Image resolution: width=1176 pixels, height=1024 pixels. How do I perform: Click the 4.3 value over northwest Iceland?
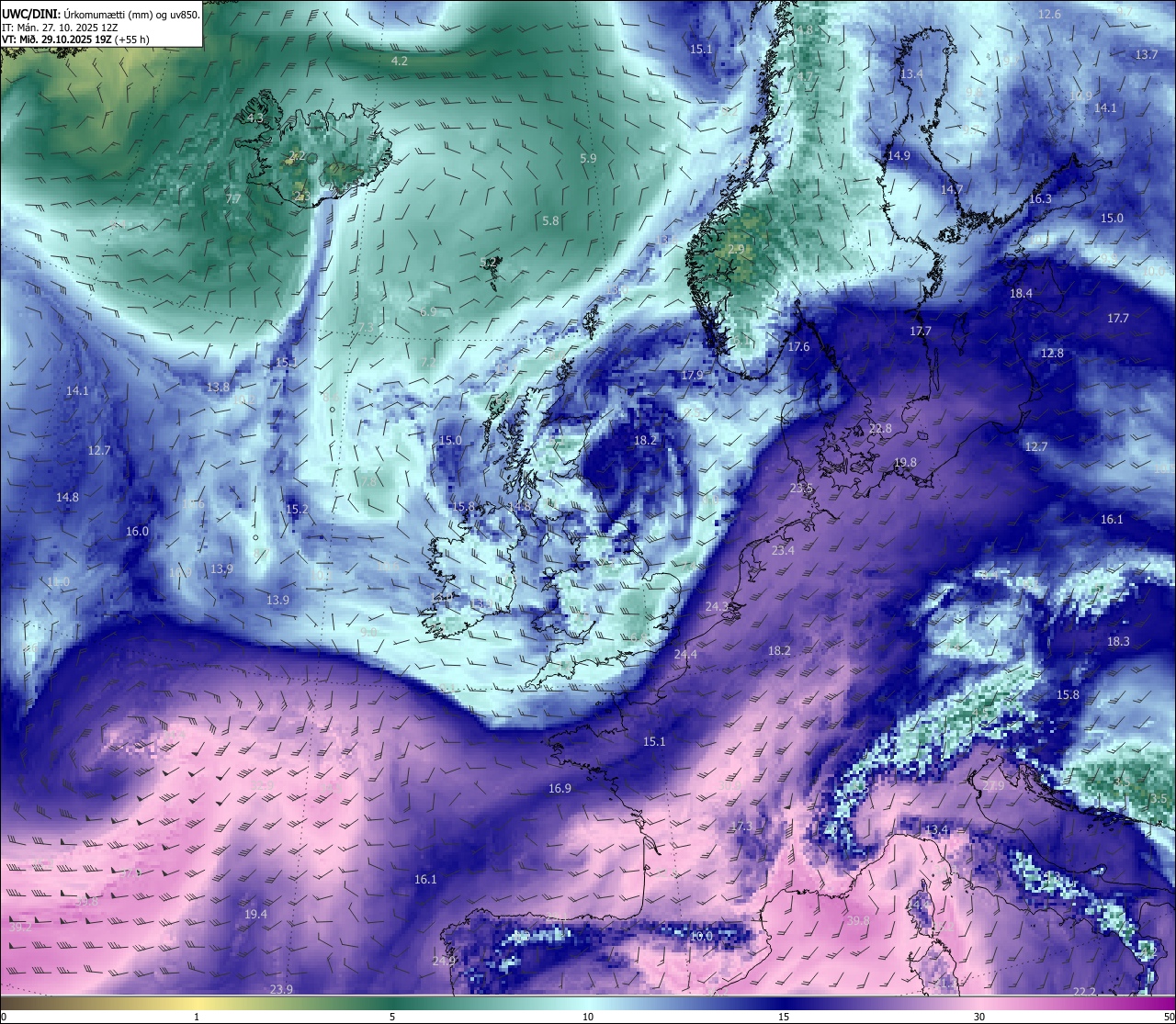point(254,118)
